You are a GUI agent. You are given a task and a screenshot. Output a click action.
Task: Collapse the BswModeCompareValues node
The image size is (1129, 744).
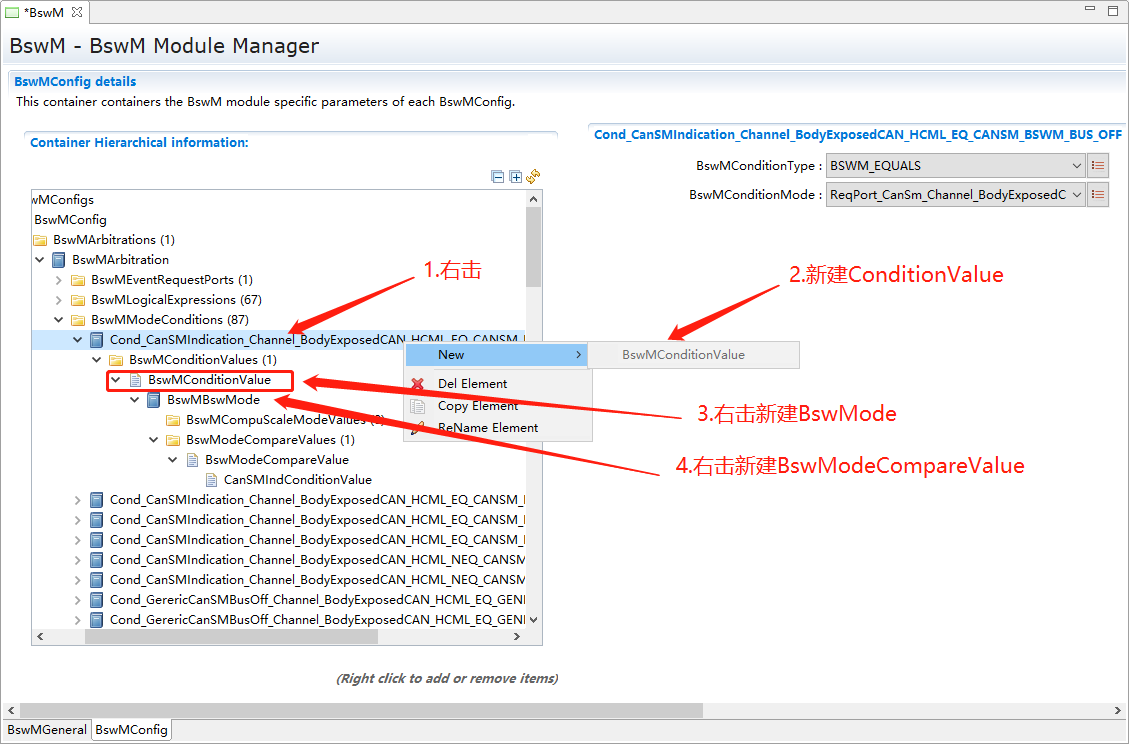click(154, 440)
